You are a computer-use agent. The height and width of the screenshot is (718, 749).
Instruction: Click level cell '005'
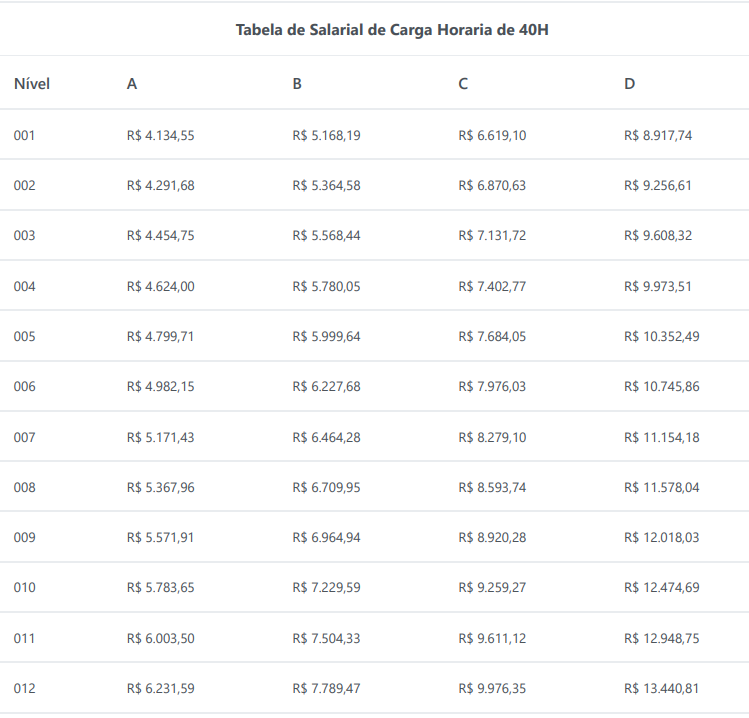[24, 336]
